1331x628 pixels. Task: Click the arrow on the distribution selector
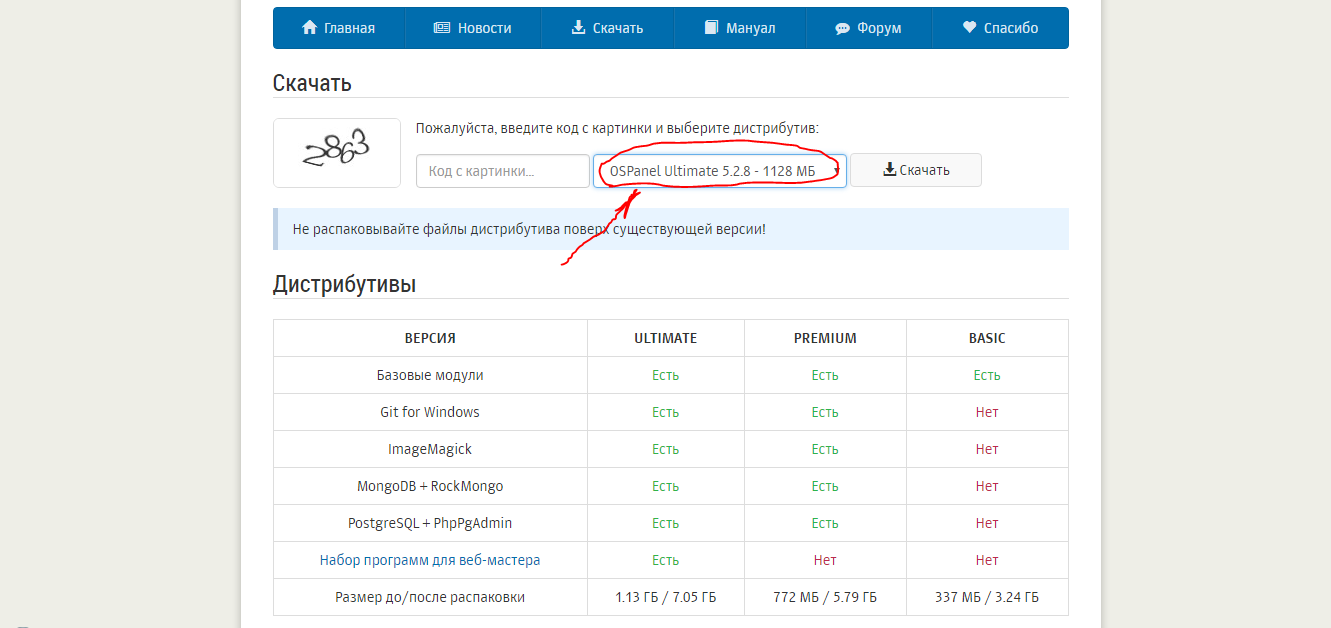(835, 171)
